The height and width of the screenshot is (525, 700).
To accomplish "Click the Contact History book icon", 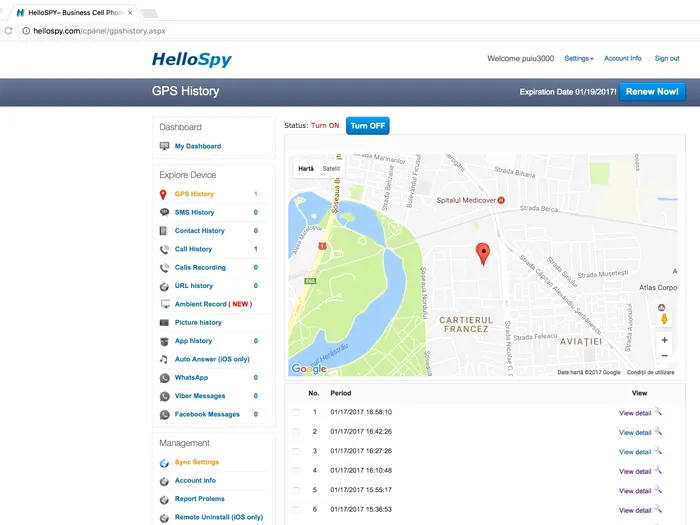I will point(163,231).
